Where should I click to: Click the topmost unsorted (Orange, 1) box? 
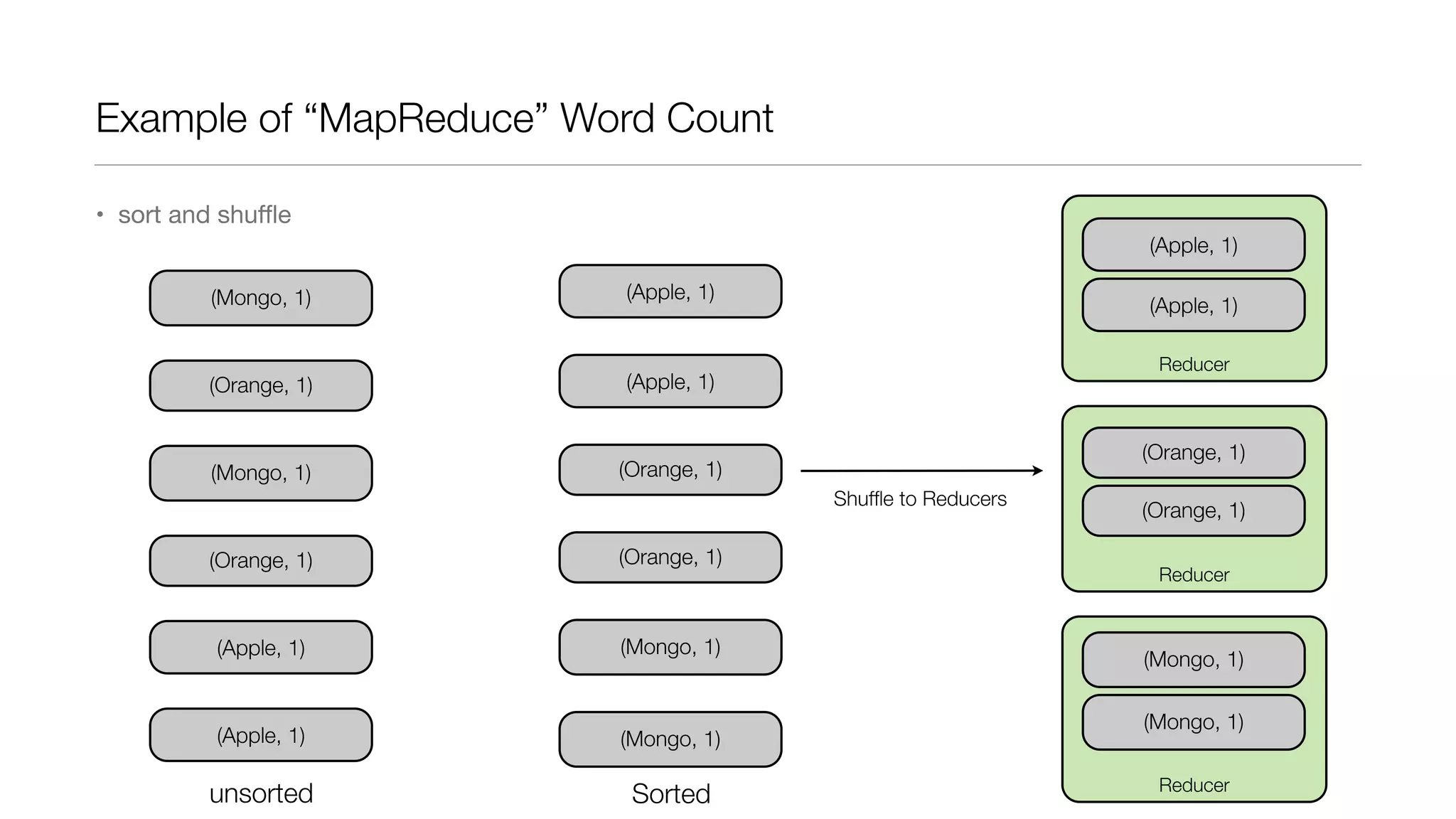261,385
